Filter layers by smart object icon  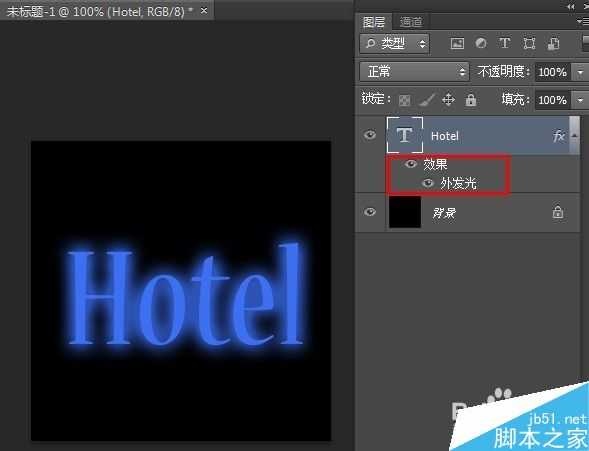point(553,44)
